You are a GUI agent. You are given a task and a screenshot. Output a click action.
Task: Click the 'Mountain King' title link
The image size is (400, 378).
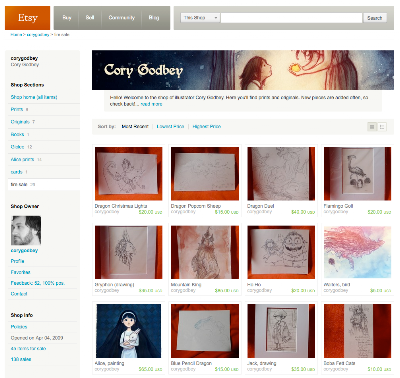pyautogui.click(x=186, y=285)
